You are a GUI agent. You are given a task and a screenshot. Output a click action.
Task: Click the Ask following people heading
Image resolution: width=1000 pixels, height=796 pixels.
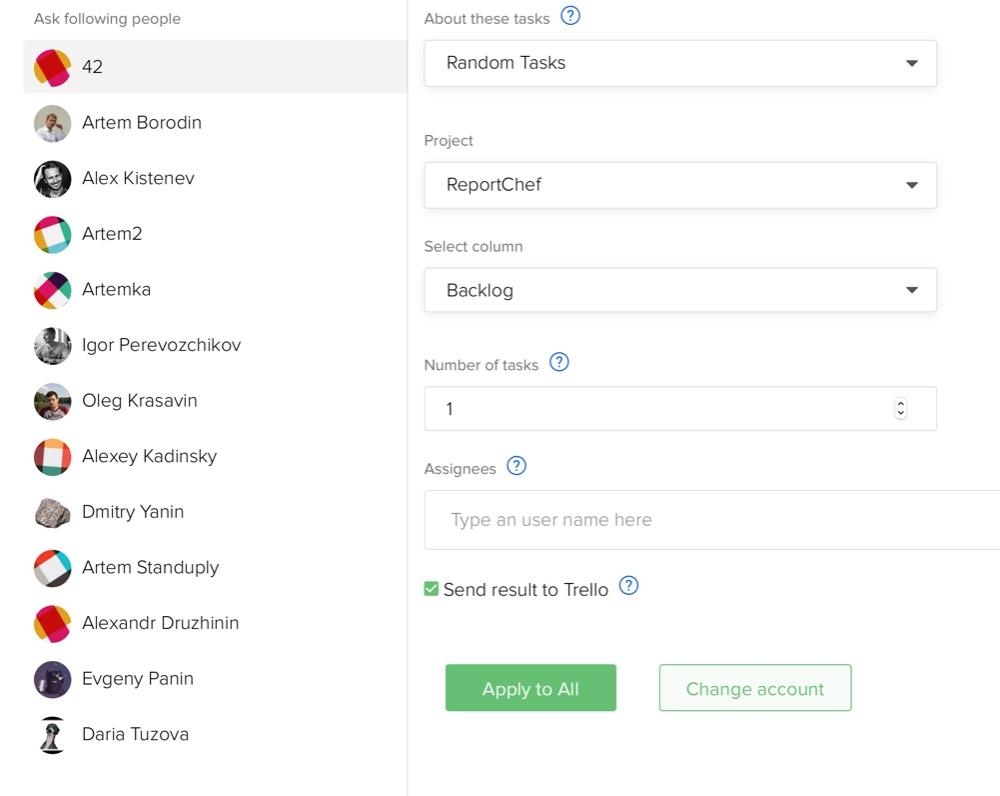pyautogui.click(x=107, y=19)
